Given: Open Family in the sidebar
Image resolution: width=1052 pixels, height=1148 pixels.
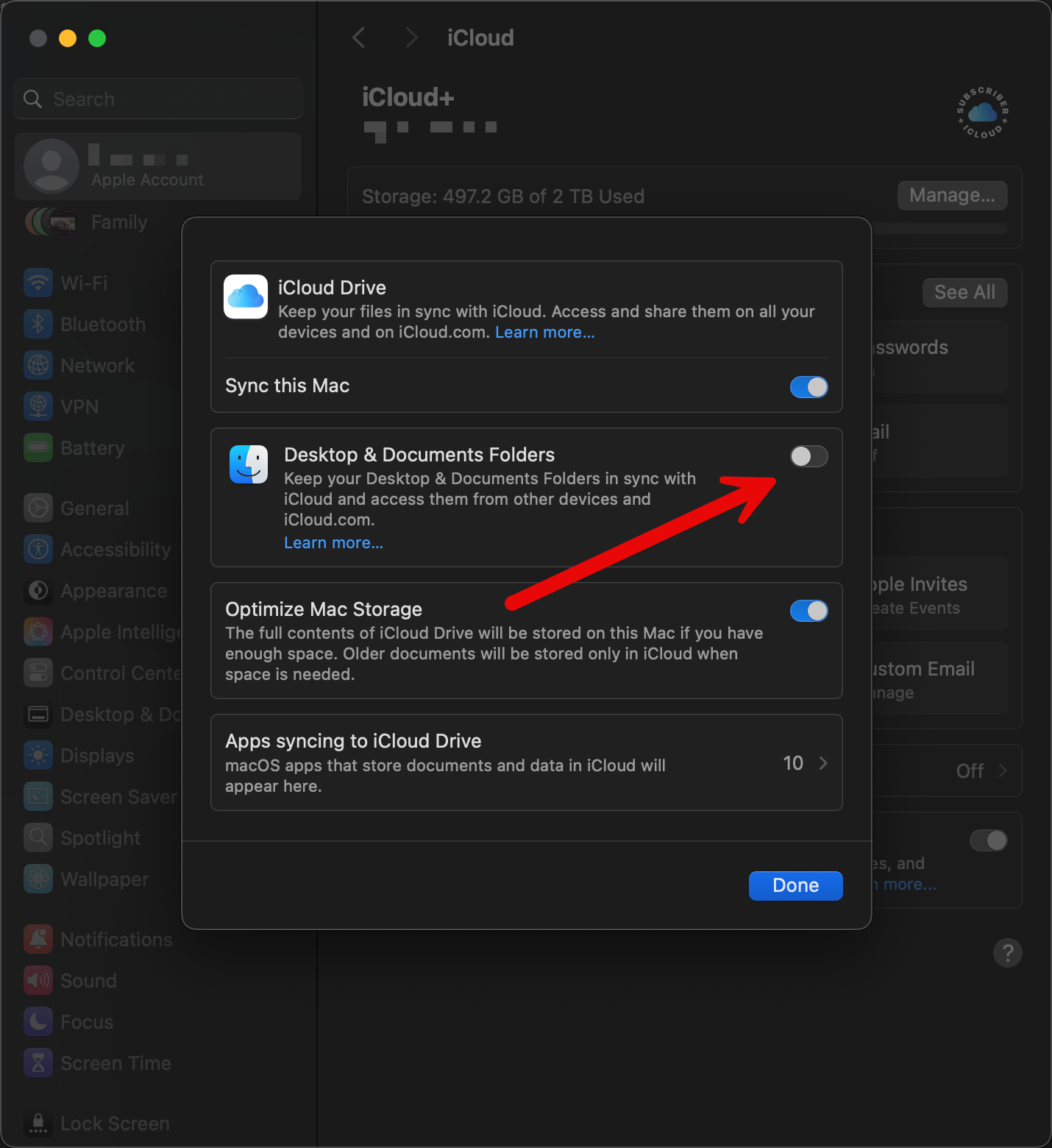Looking at the screenshot, I should 158,222.
